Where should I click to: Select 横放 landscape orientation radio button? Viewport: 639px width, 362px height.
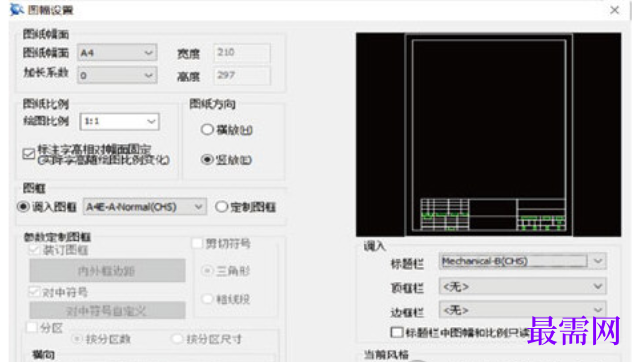207,130
